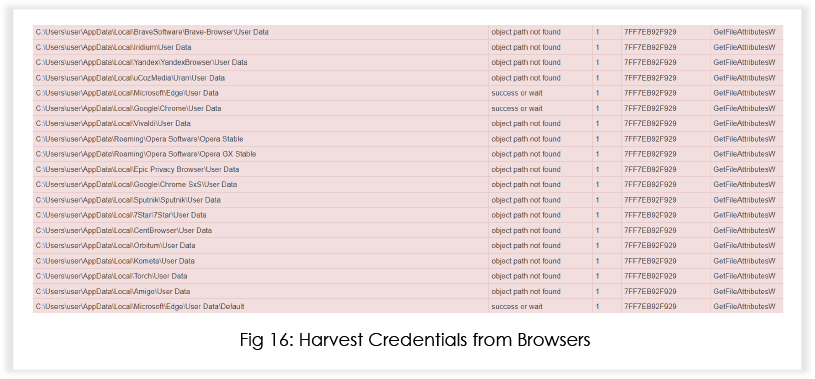Click the CentBrowser User Data path
815x379 pixels.
(124, 230)
